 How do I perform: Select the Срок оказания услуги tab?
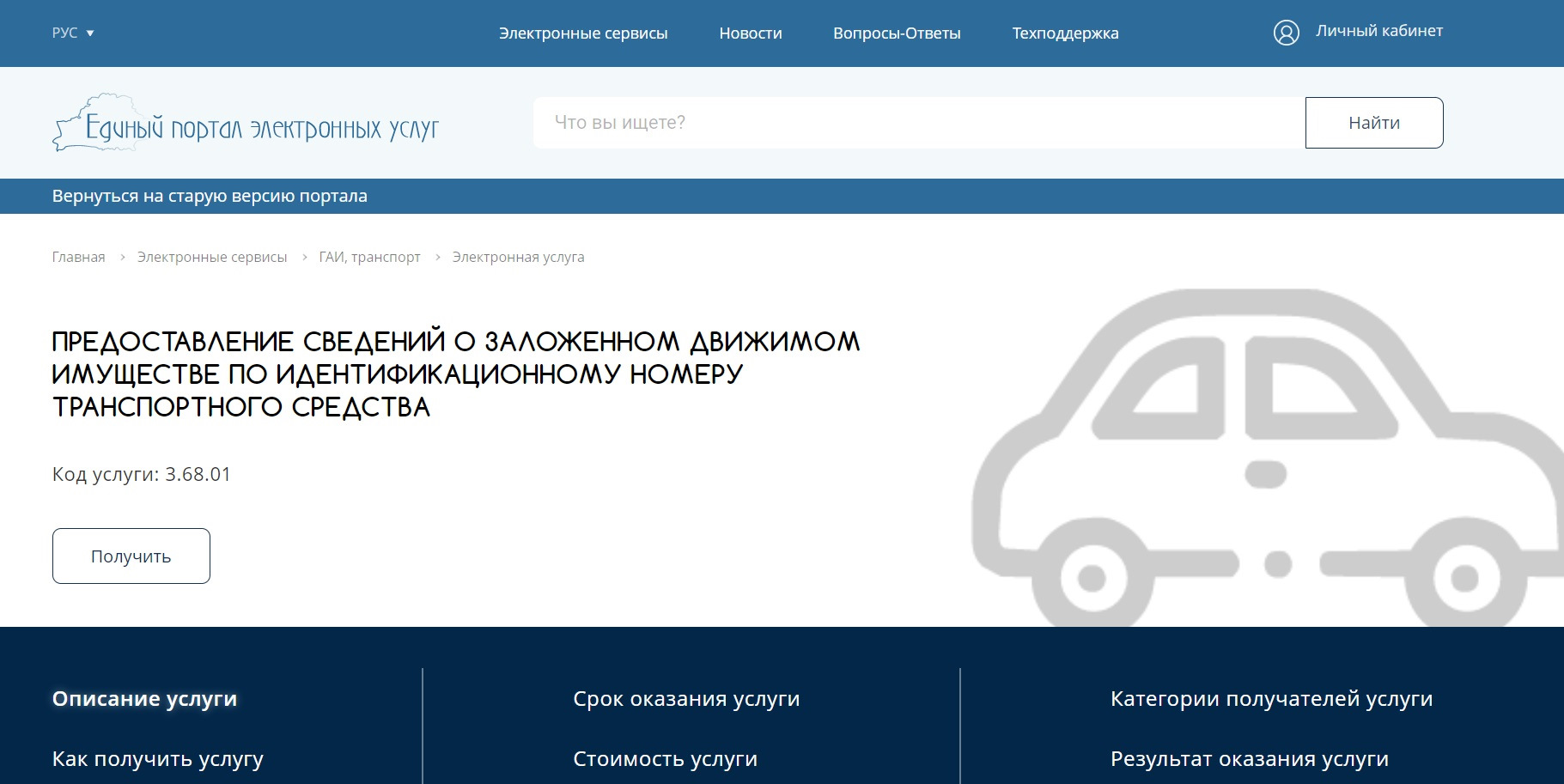tap(686, 699)
